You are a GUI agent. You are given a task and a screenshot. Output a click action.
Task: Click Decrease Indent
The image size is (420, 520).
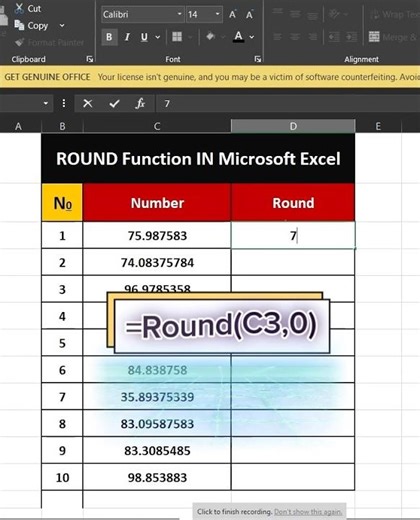[x=334, y=37]
